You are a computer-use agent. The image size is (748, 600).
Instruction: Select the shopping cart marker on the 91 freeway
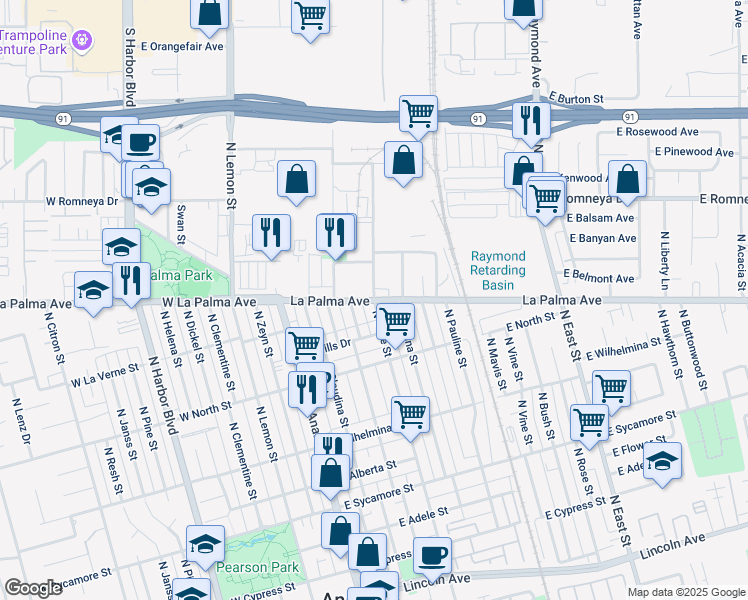pyautogui.click(x=418, y=114)
